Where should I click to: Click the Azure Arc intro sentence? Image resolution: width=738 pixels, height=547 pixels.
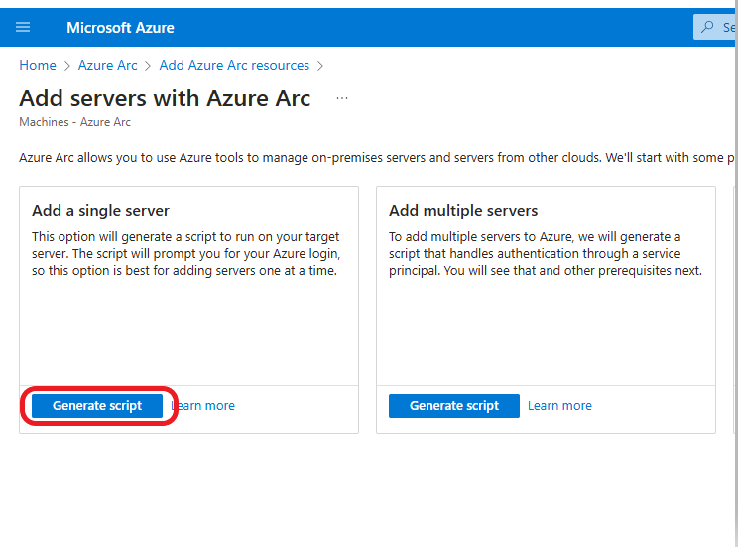377,158
